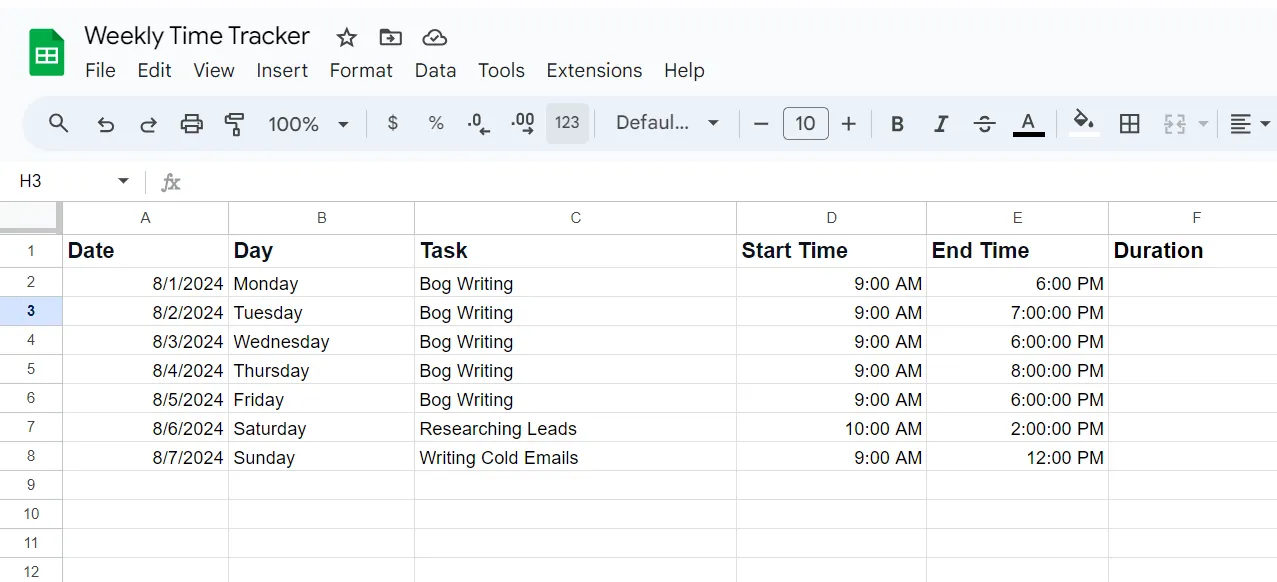The width and height of the screenshot is (1277, 582).
Task: Open the Data menu
Action: pyautogui.click(x=435, y=70)
